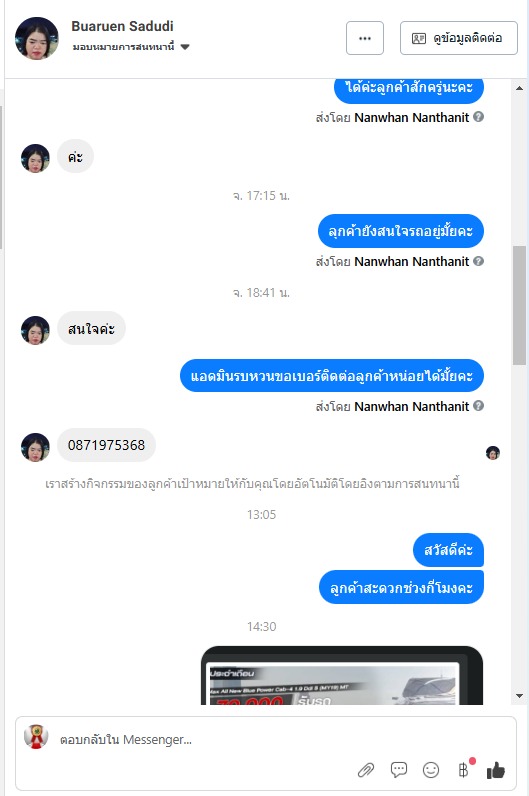
Task: Click the chat scrollbar thumb
Action: click(519, 306)
